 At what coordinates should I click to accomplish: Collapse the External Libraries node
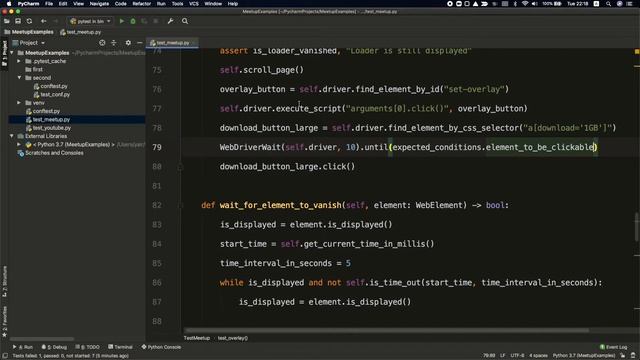tap(12, 136)
